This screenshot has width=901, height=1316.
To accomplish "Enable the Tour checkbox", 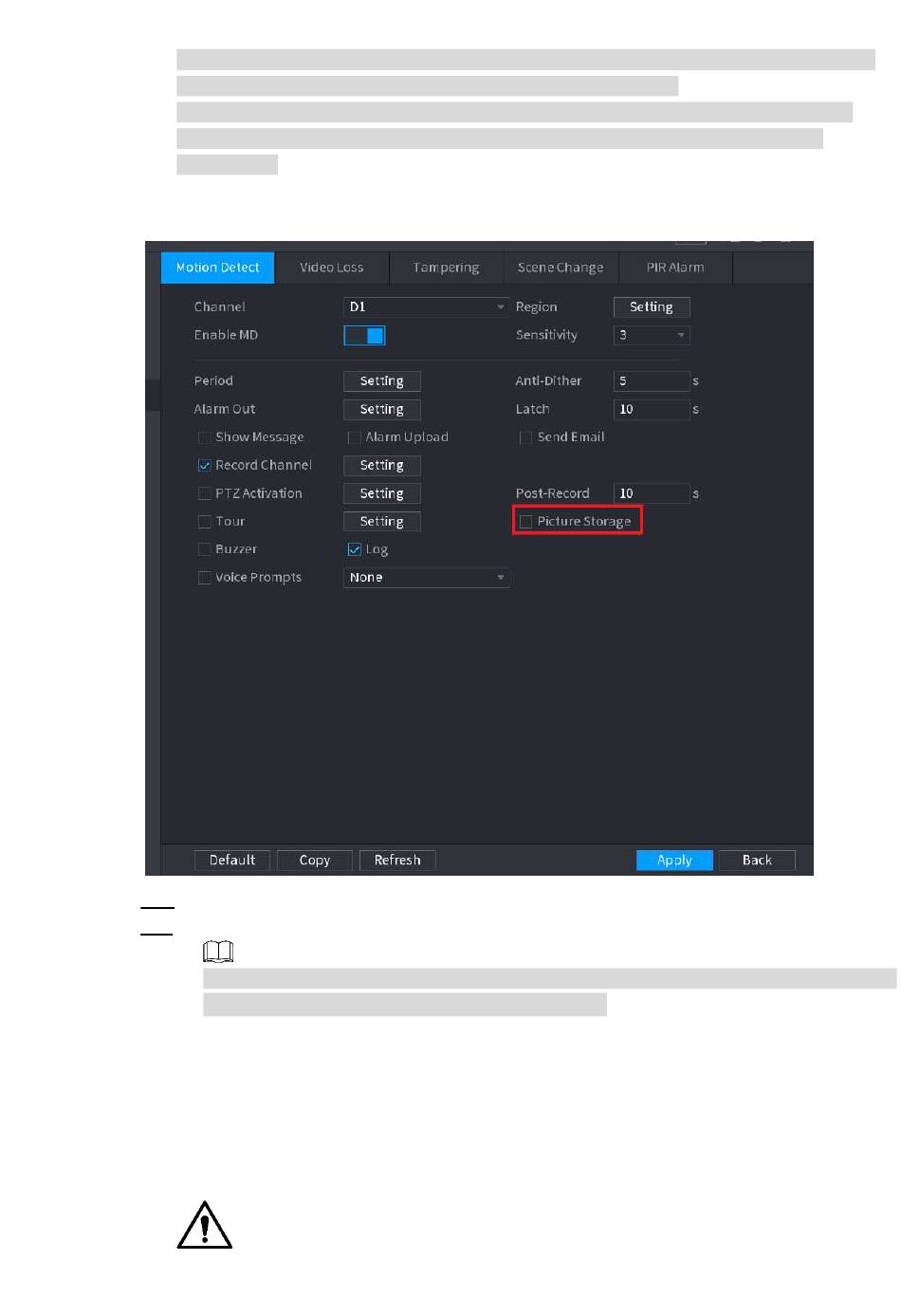I will click(204, 521).
